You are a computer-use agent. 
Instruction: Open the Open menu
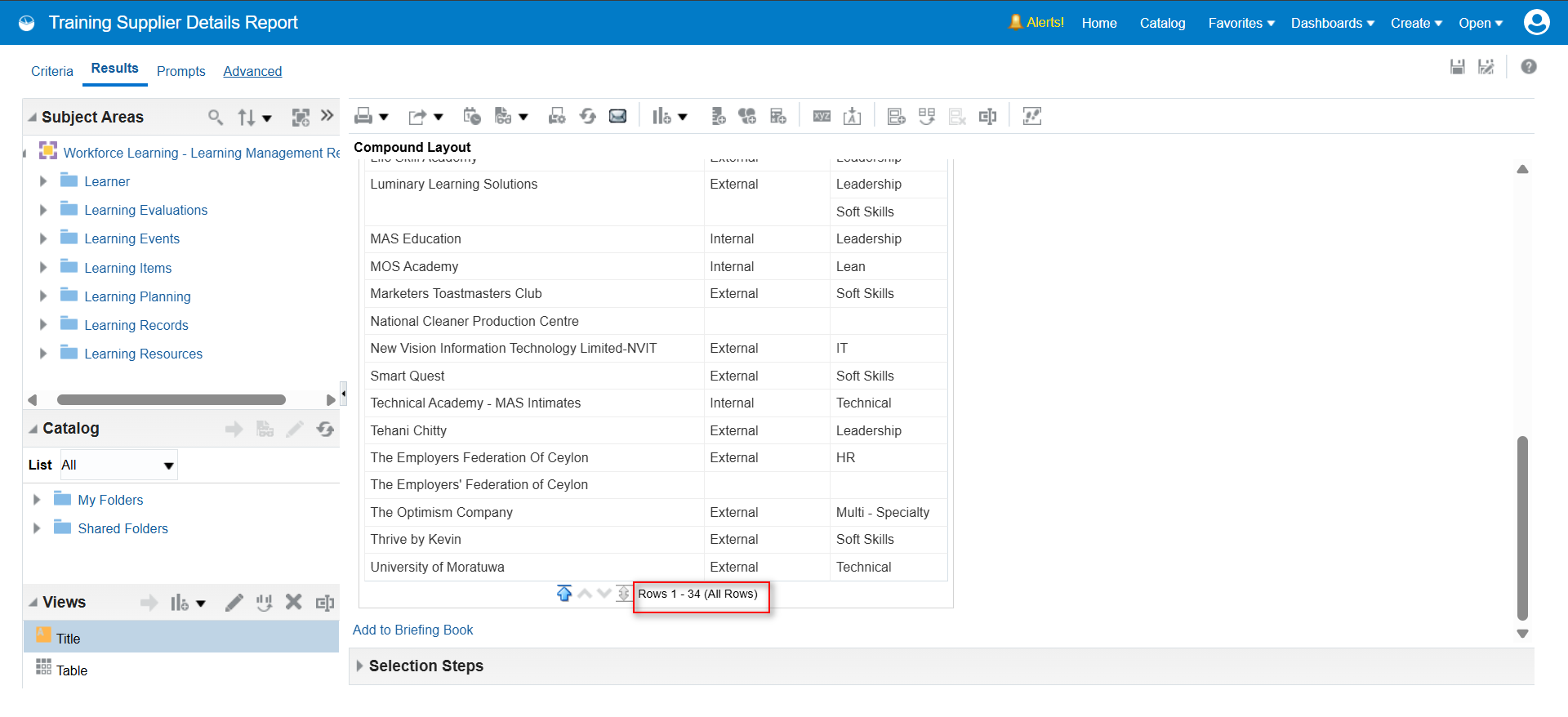[x=1481, y=23]
